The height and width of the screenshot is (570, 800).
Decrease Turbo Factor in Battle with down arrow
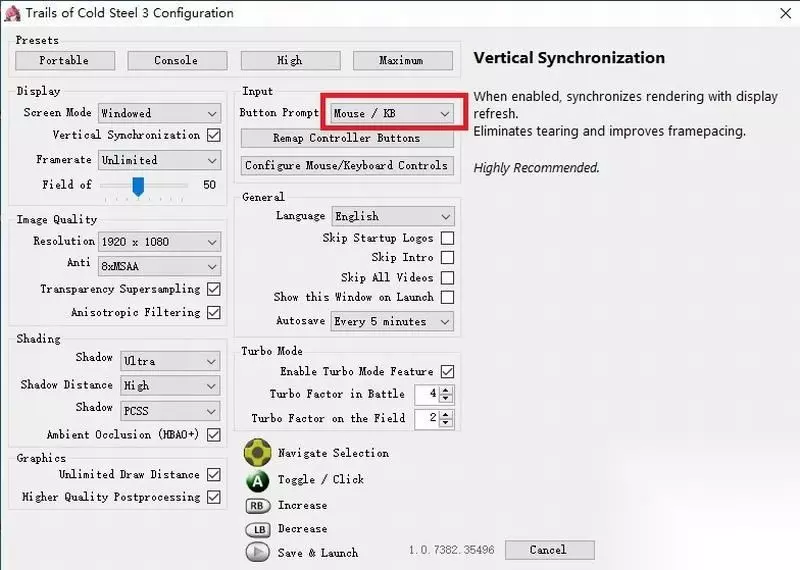446,398
